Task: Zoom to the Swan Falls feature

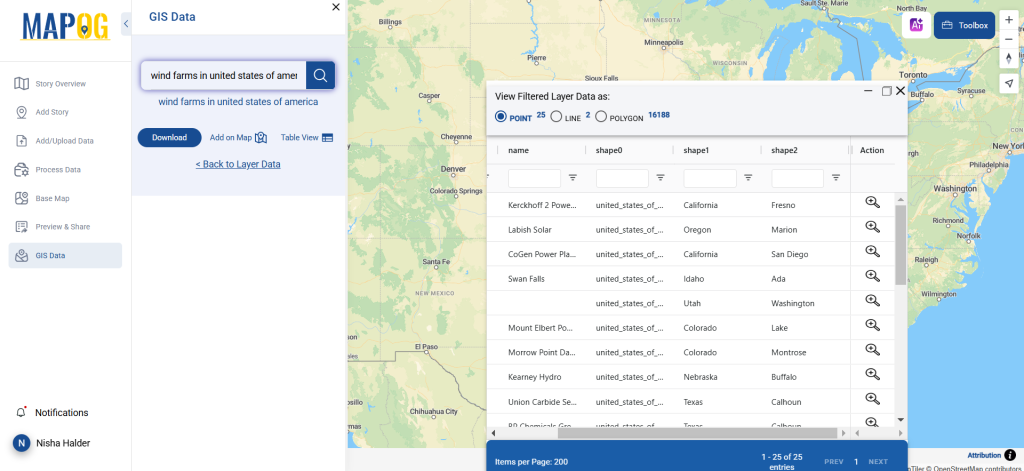Action: (x=872, y=276)
